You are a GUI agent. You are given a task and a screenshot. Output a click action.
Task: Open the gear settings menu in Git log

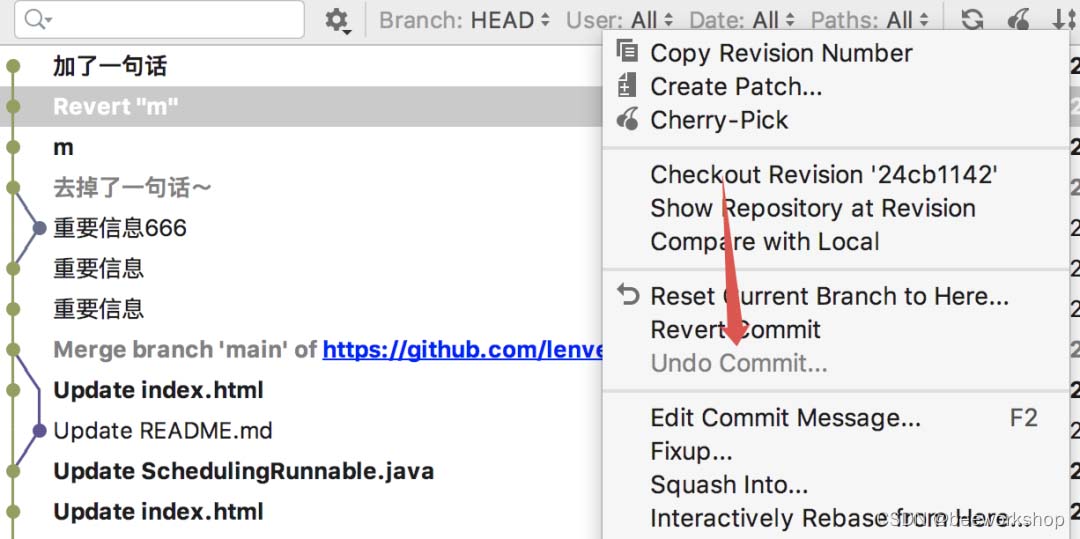tap(337, 20)
